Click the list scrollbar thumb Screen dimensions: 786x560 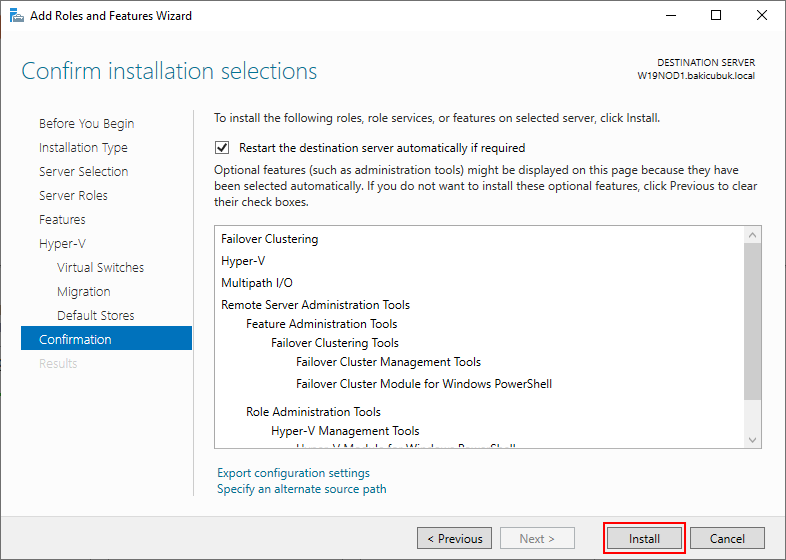click(752, 321)
